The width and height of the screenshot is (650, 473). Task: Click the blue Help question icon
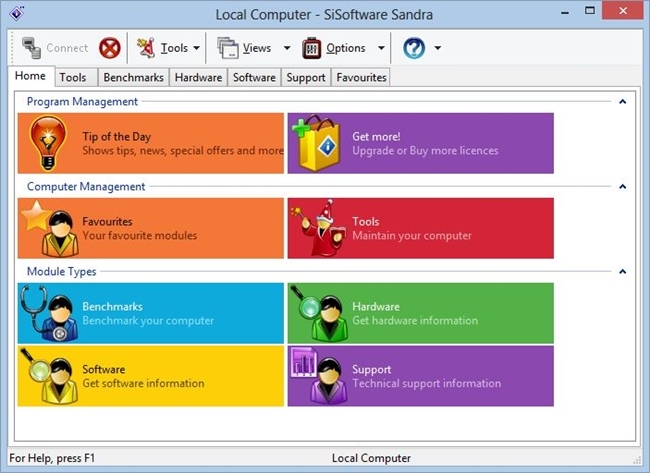click(414, 48)
